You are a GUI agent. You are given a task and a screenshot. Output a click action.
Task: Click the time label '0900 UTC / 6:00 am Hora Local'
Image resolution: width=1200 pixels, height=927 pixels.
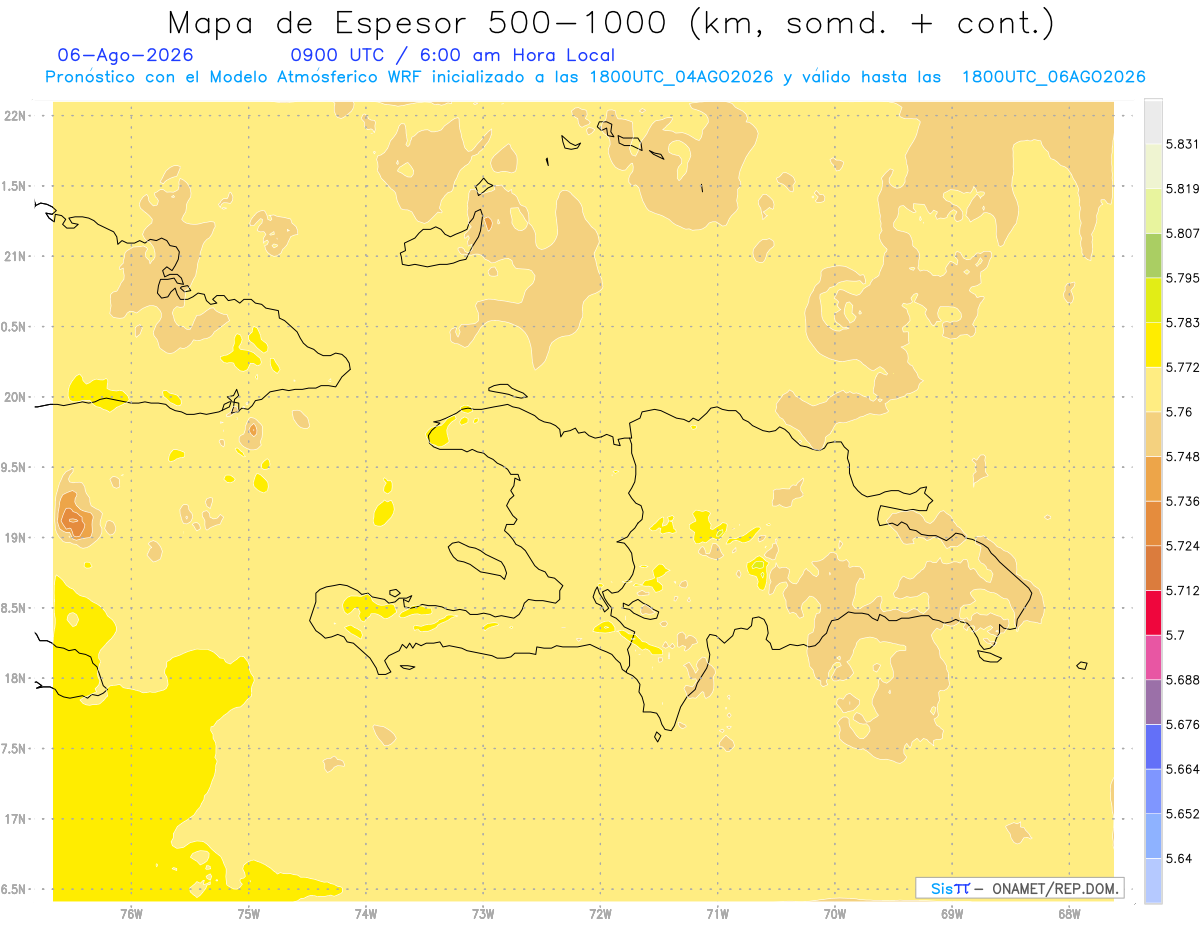(x=452, y=55)
